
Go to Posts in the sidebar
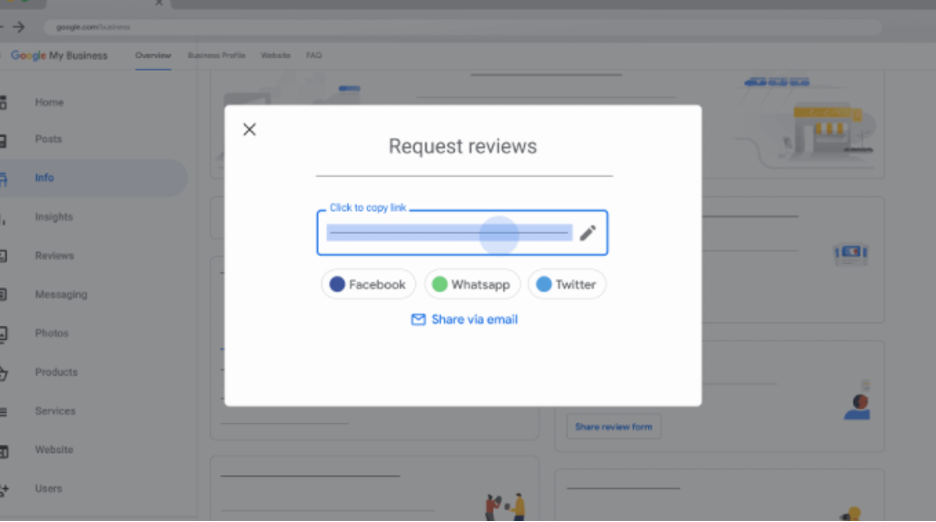click(x=48, y=139)
